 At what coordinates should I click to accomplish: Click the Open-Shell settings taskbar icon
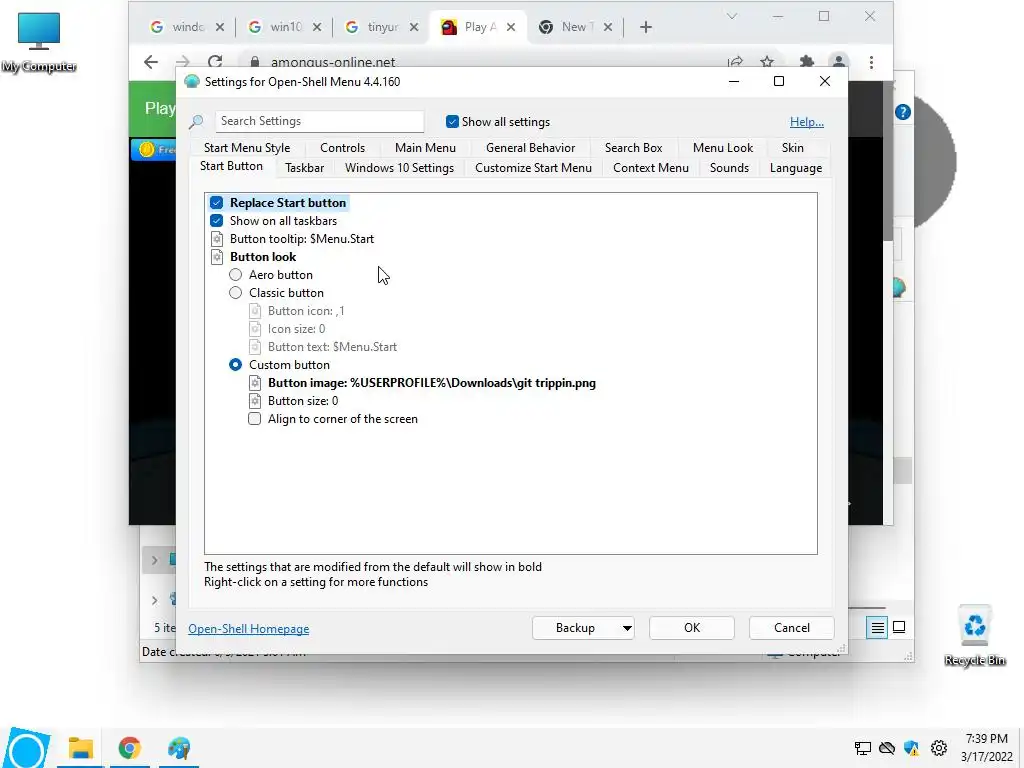point(178,748)
